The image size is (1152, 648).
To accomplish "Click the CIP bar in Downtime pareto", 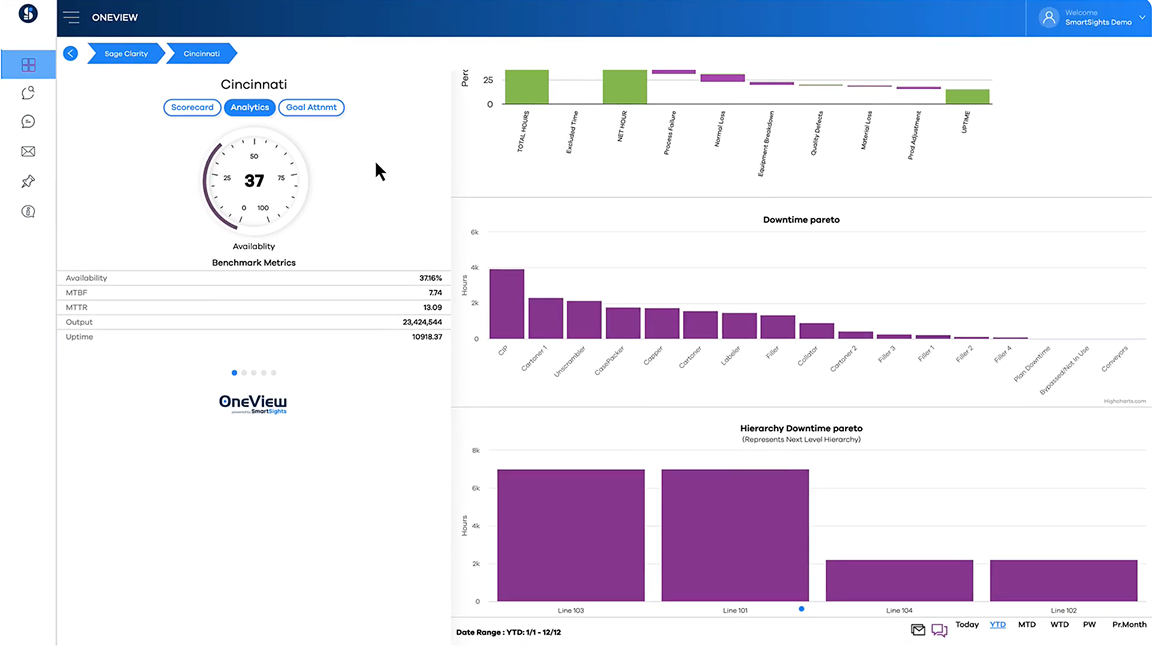I will point(506,304).
